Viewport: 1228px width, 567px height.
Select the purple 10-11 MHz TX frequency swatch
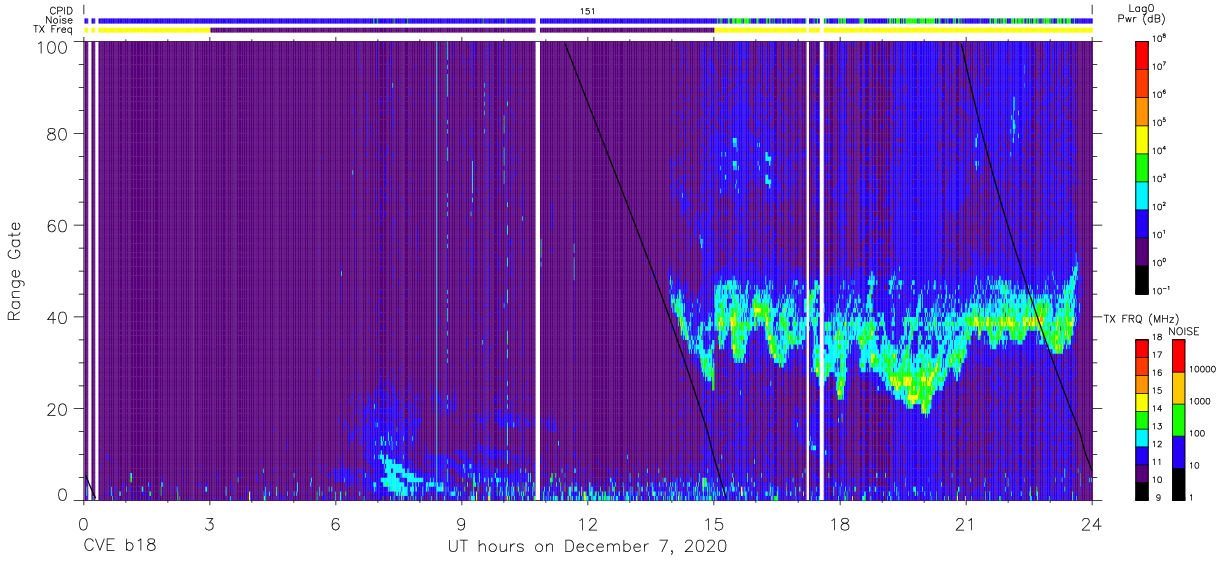(1143, 473)
